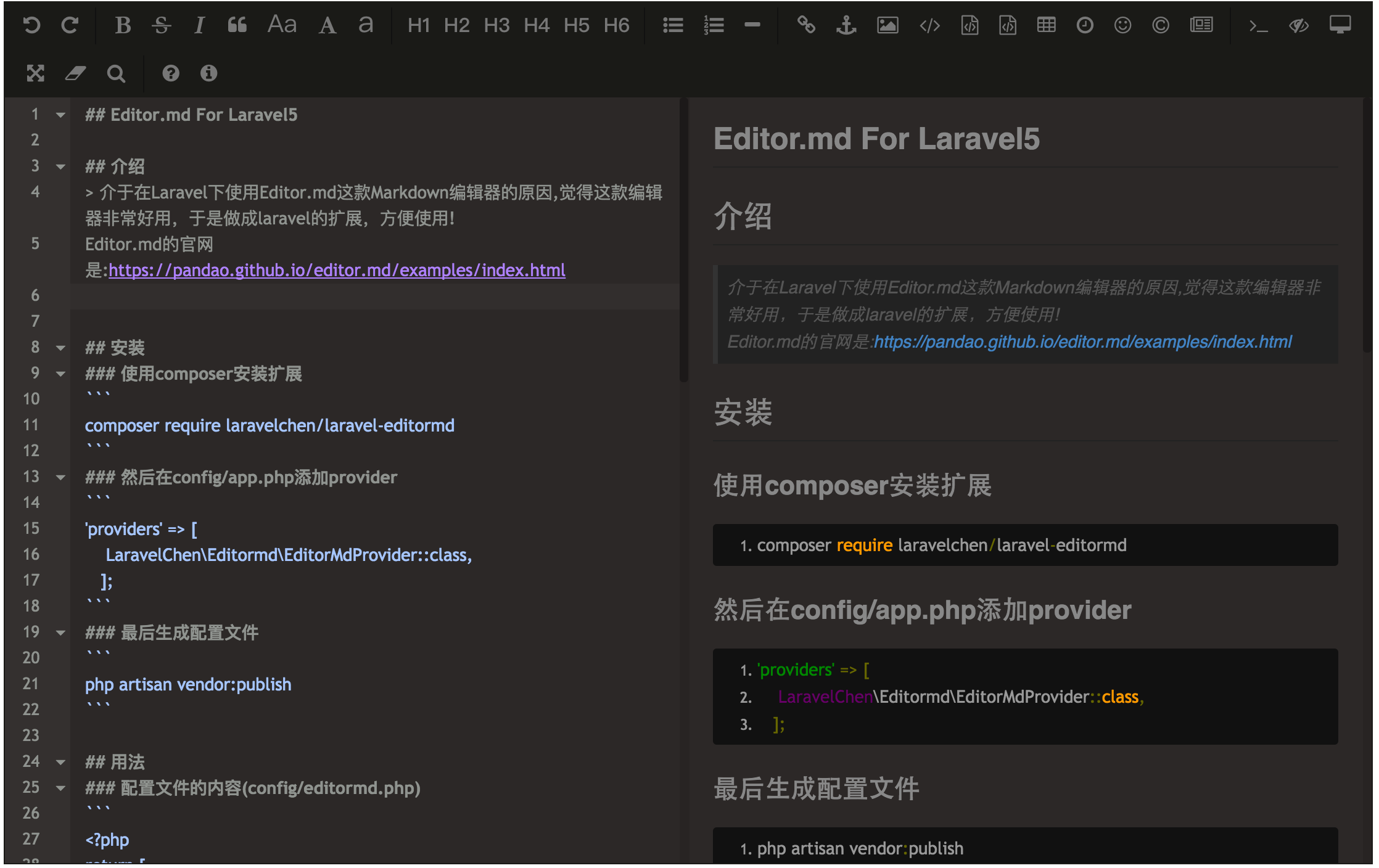Collapse fold at line 25 配置文件的内容
This screenshot has height=868, width=1379.
(60, 788)
